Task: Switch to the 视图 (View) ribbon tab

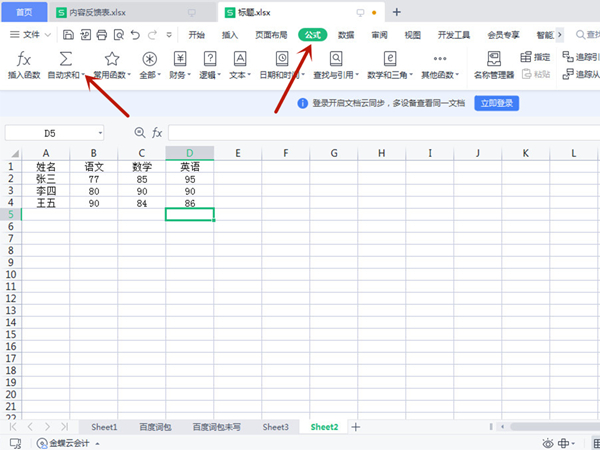Action: [412, 35]
